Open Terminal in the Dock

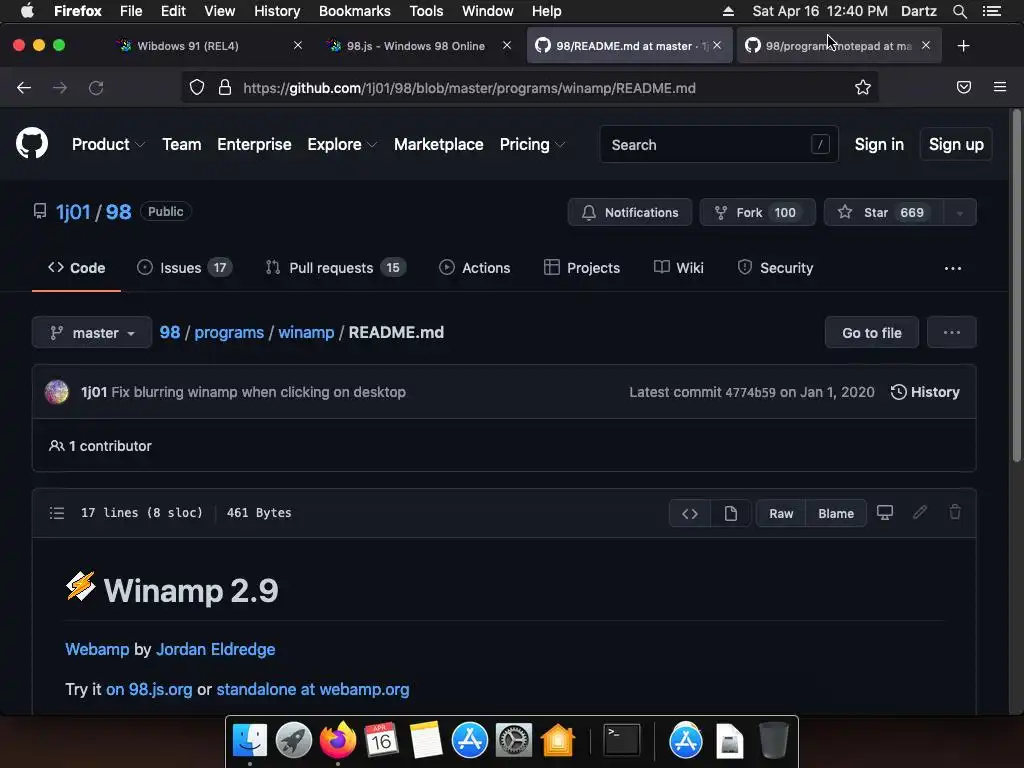point(621,741)
